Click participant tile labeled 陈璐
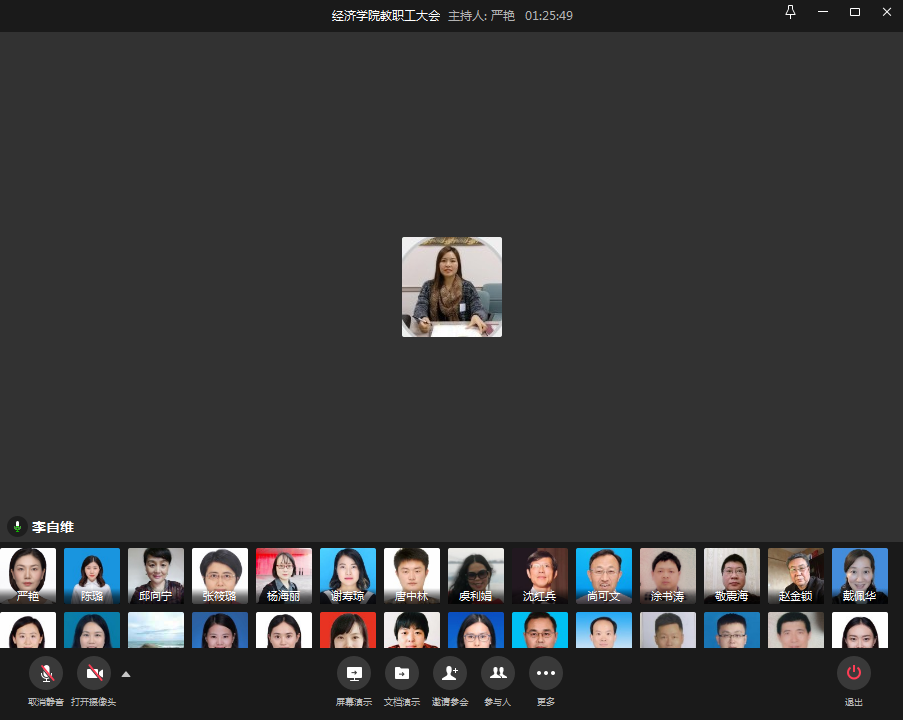903x720 pixels. pos(92,575)
